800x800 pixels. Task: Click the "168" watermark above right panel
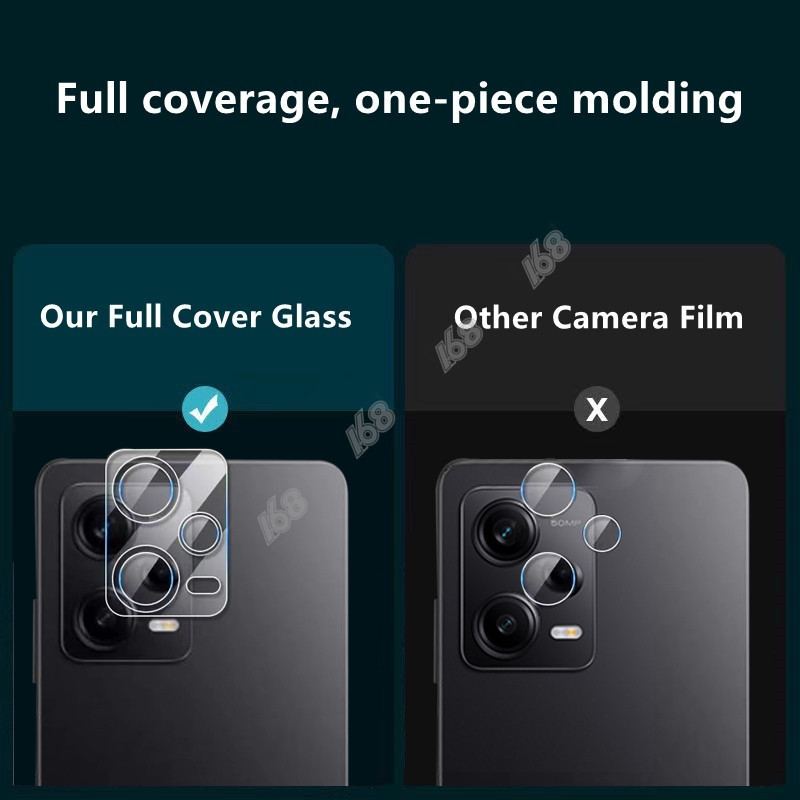click(546, 257)
